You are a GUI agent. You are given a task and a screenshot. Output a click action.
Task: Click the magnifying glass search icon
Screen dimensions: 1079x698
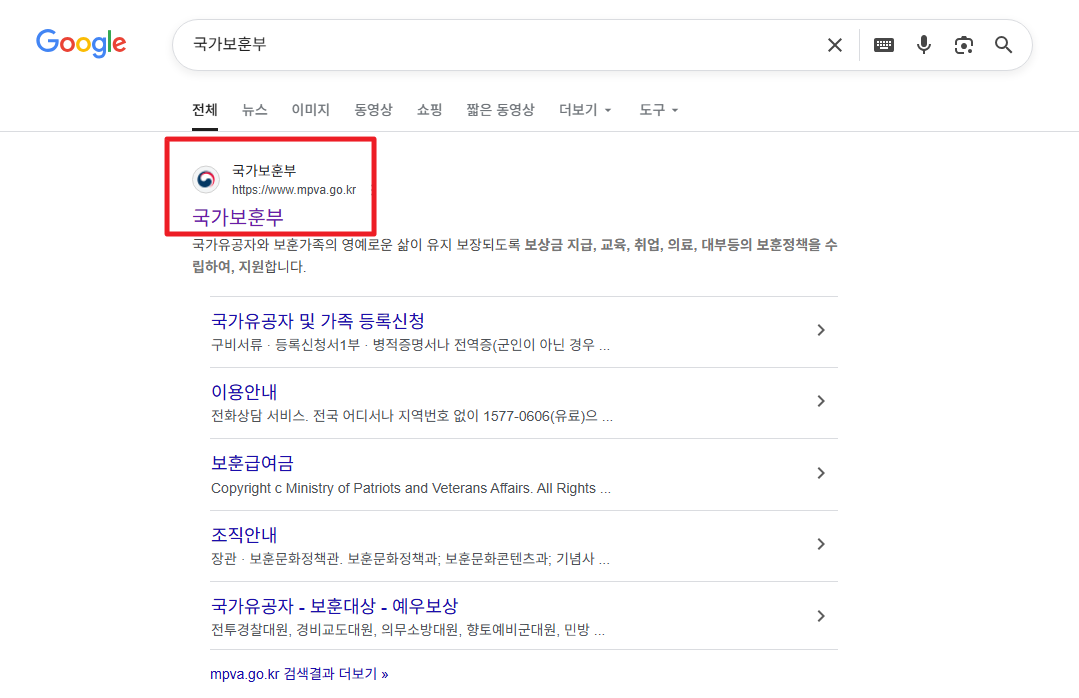tap(1003, 44)
